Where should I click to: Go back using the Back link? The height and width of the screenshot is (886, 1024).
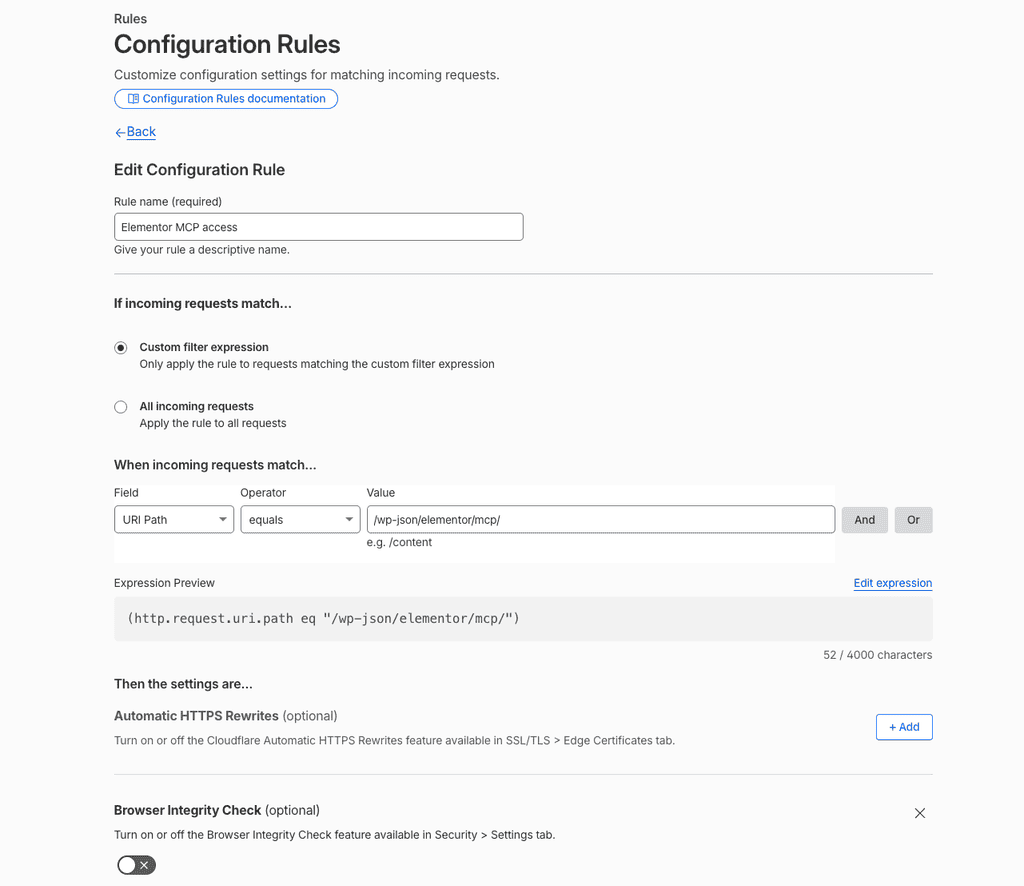[x=135, y=132]
